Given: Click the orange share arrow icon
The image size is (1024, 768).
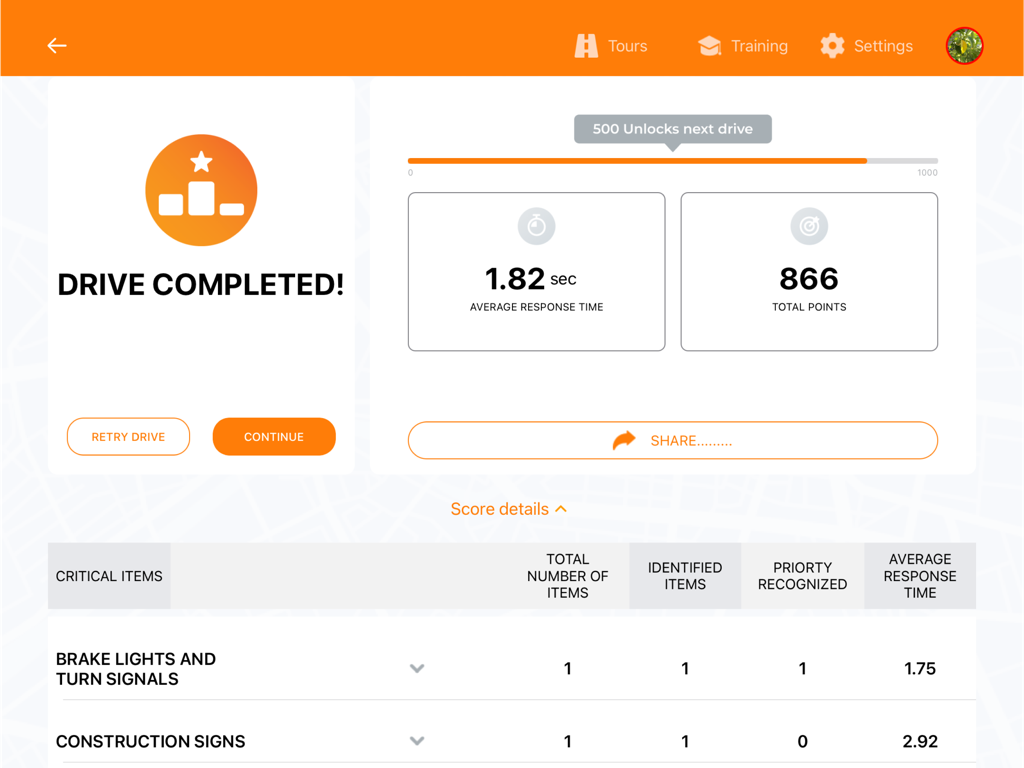Looking at the screenshot, I should (x=624, y=440).
